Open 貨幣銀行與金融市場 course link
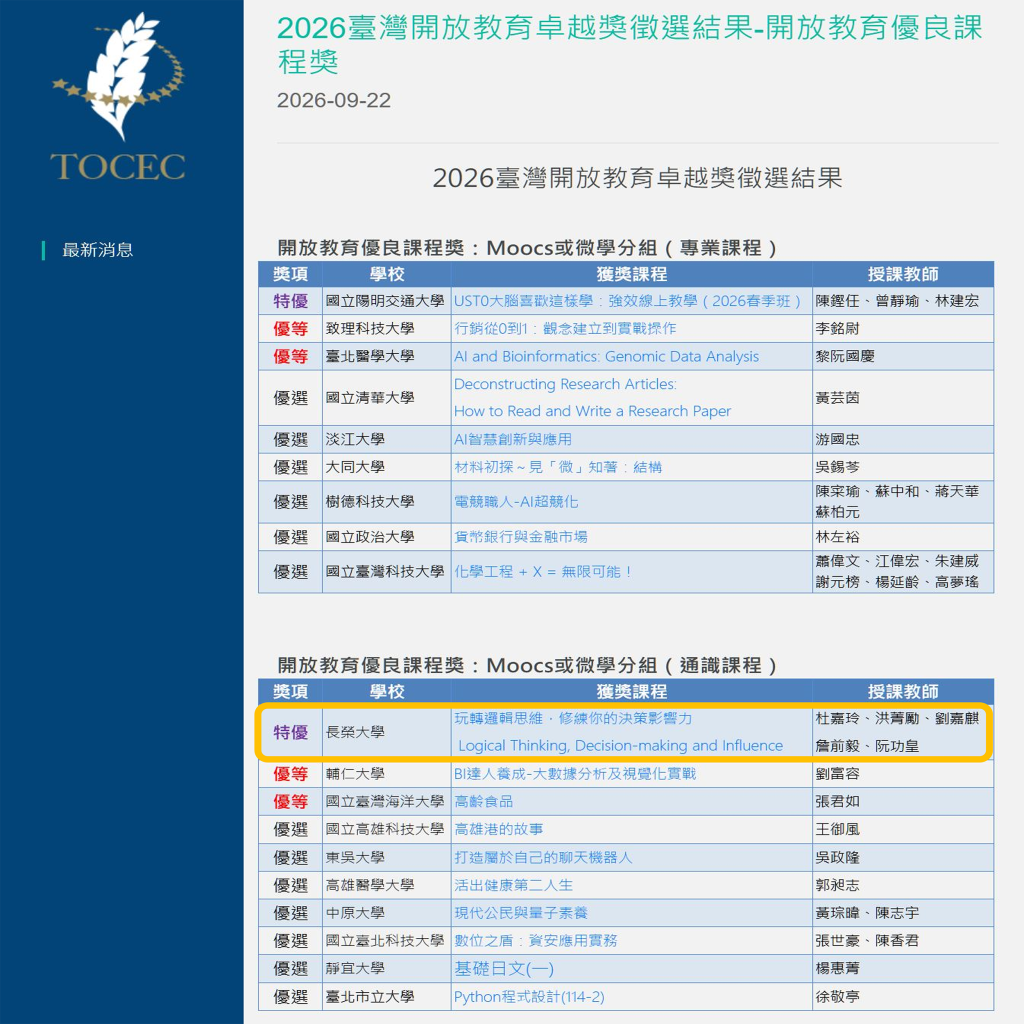1024x1024 pixels. point(520,537)
